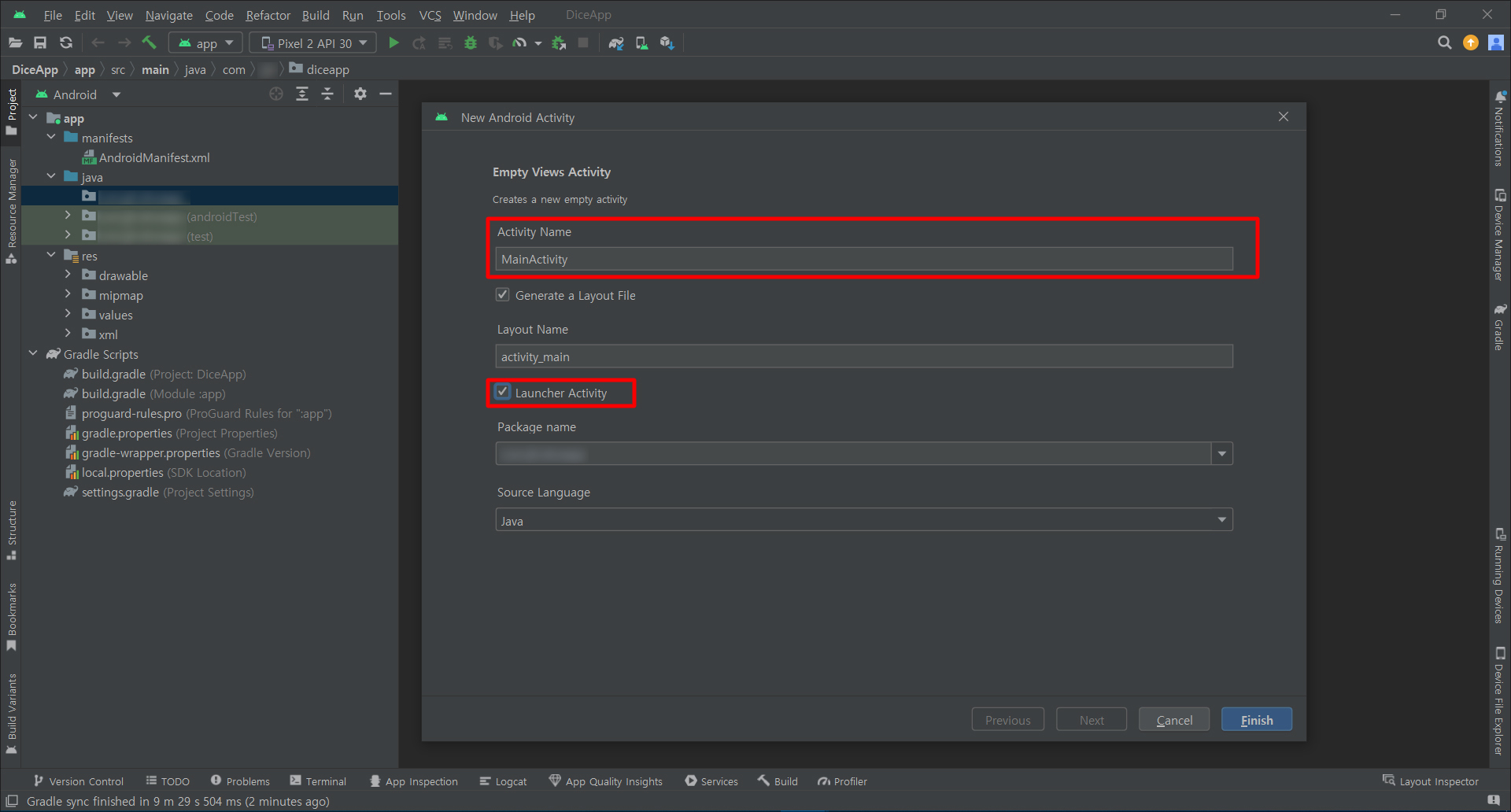The image size is (1511, 812).
Task: Click Sync Project with Gradle Files icon
Action: click(x=616, y=43)
